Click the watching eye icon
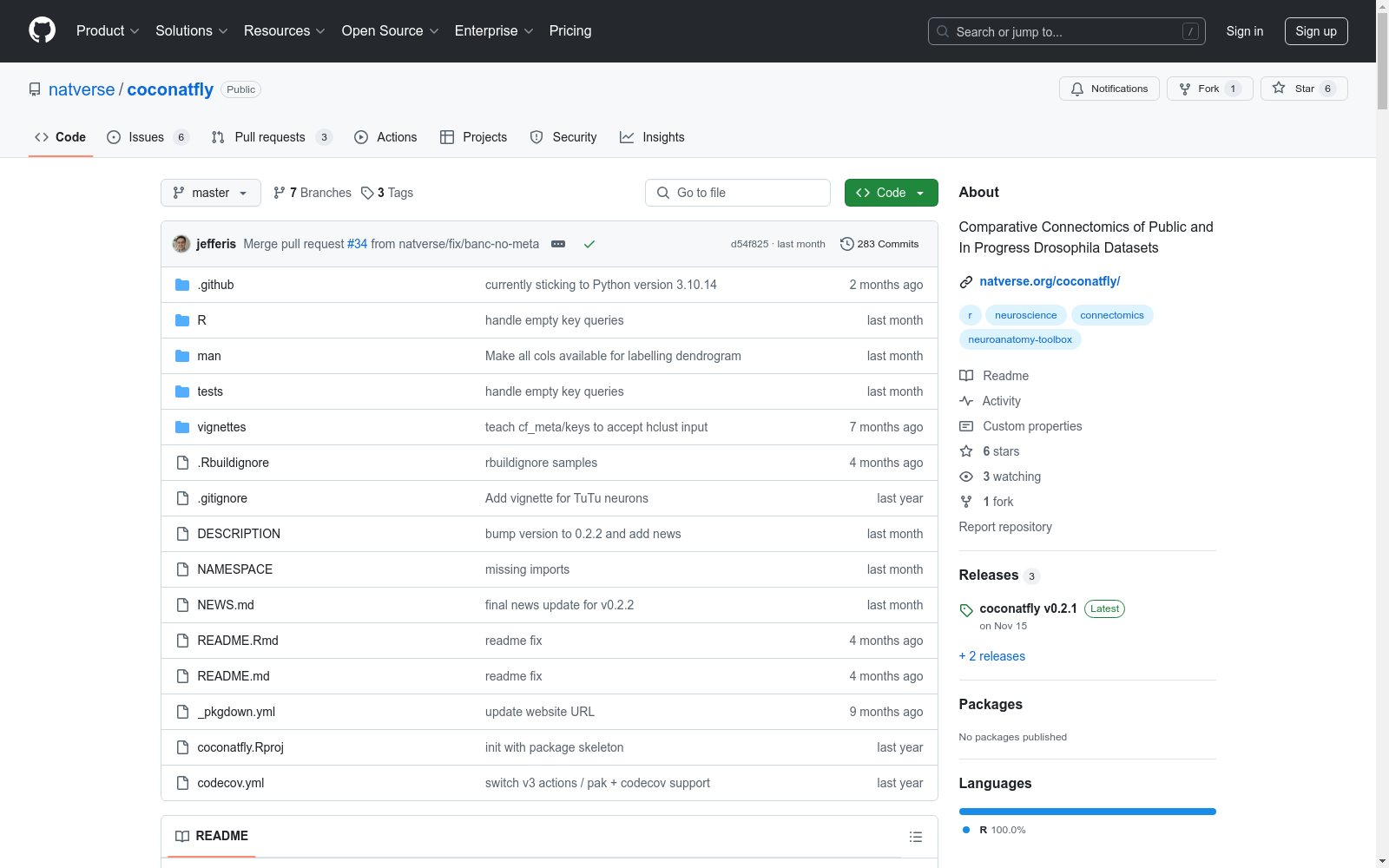The height and width of the screenshot is (868, 1389). tap(966, 477)
